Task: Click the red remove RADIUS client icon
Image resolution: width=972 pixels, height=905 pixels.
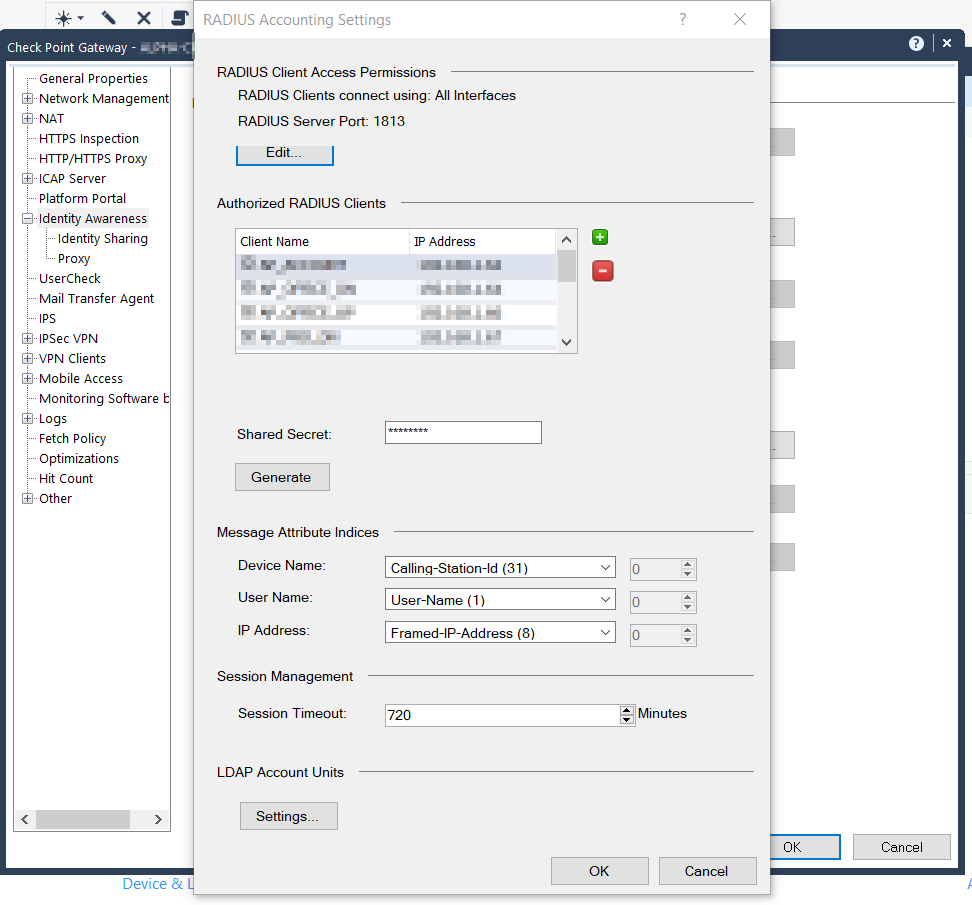Action: [603, 270]
